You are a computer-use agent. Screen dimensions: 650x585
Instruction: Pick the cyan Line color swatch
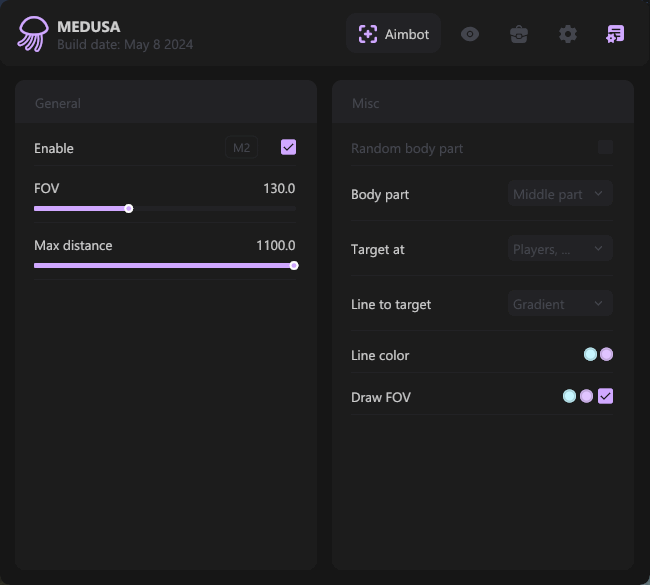(590, 354)
